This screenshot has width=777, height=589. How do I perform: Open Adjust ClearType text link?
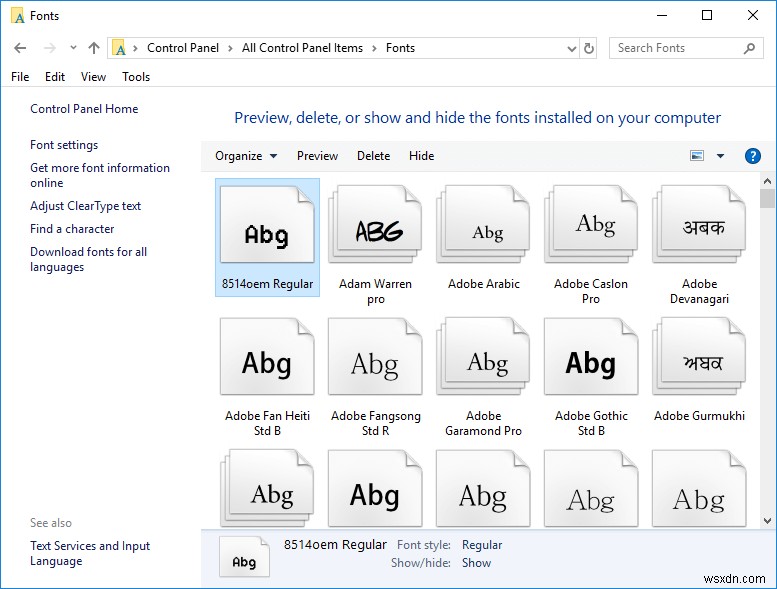point(85,206)
